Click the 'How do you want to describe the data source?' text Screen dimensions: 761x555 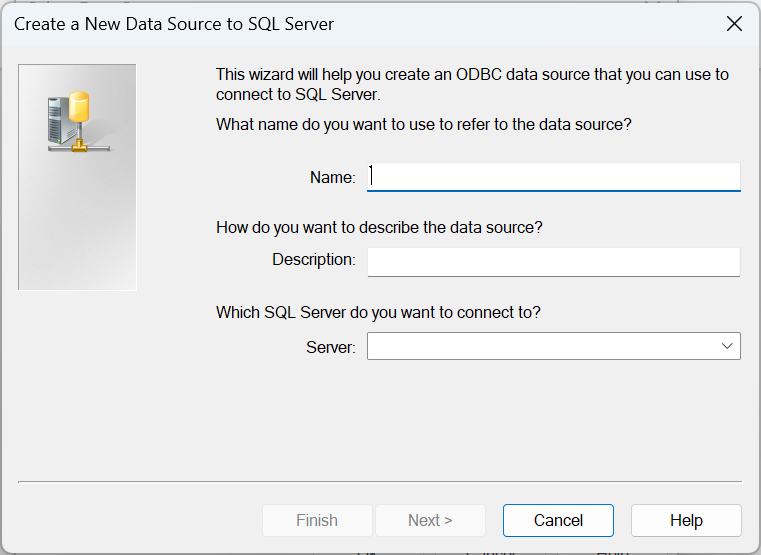pos(379,227)
